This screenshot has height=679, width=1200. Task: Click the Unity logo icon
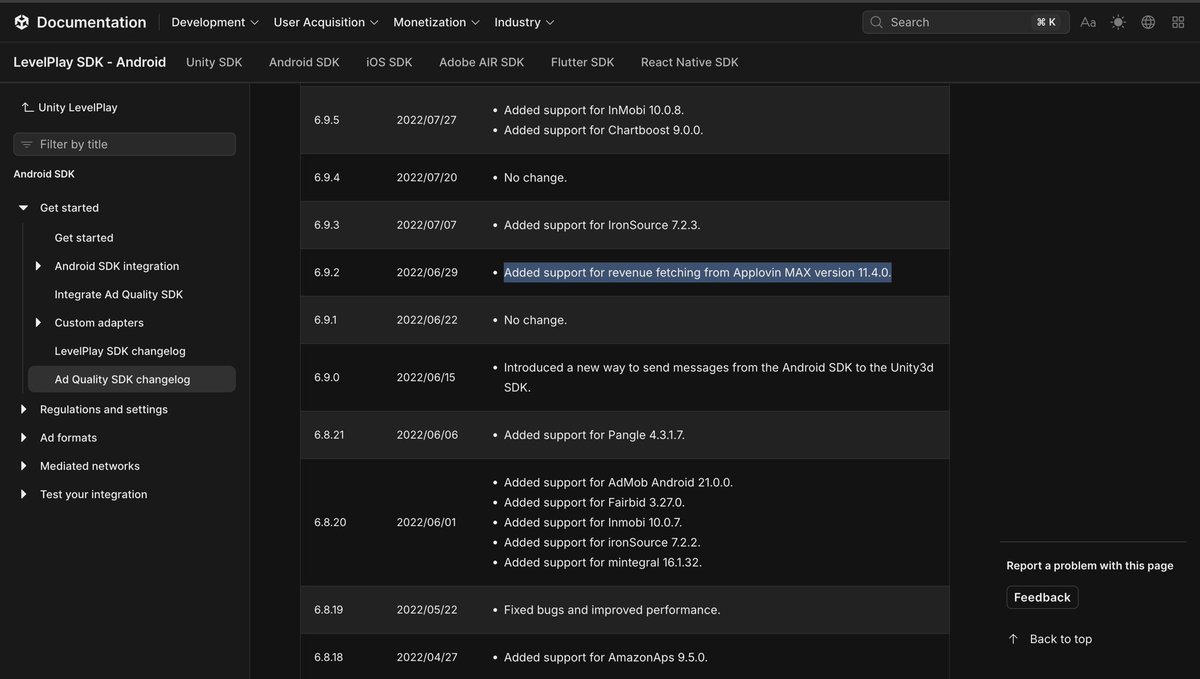(x=22, y=22)
